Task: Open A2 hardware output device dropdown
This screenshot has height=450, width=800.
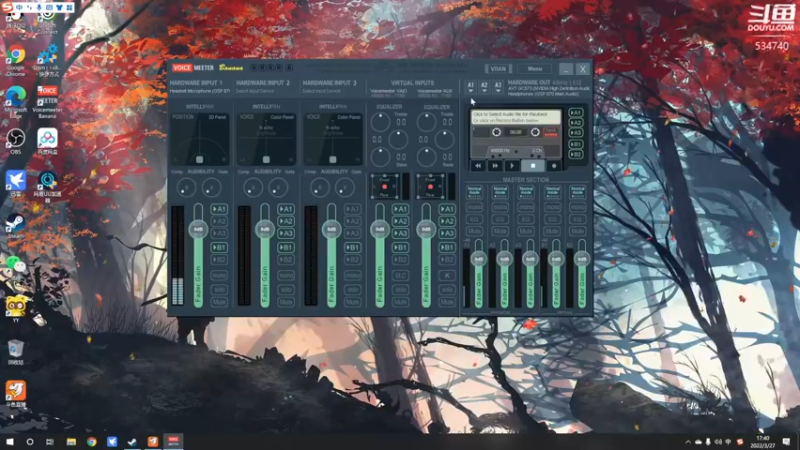Action: click(x=484, y=87)
